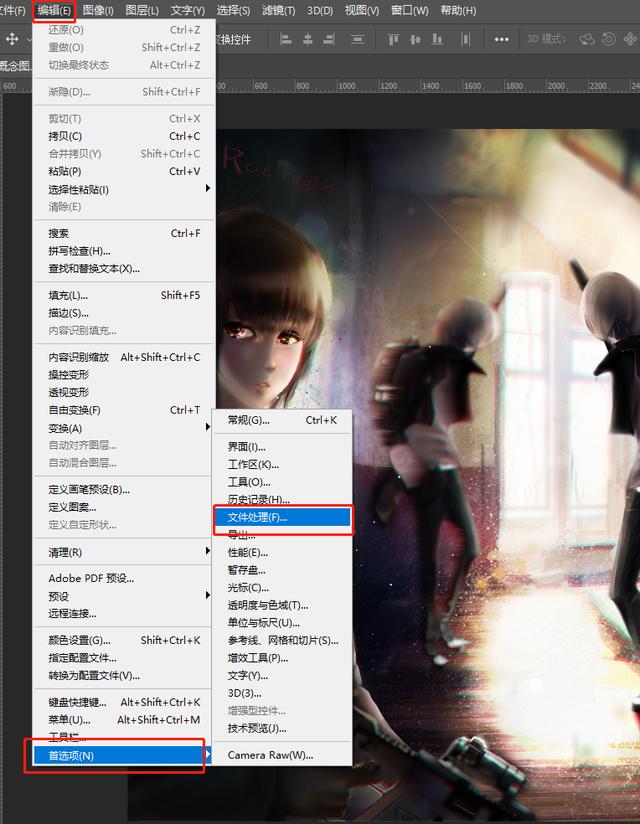This screenshot has height=824, width=640.
Task: Choose 自由变换(F) menu entry
Action: click(124, 410)
